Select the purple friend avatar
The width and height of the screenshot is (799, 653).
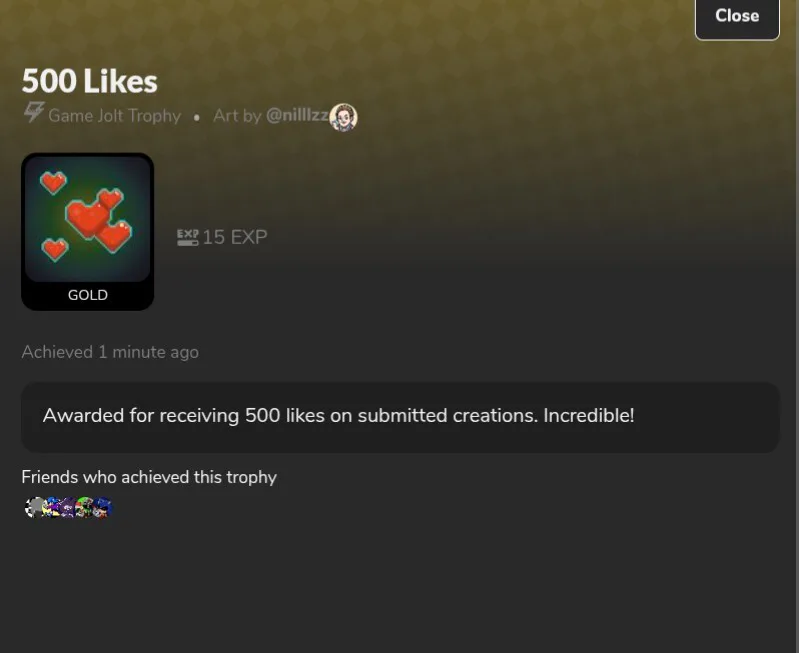click(68, 507)
